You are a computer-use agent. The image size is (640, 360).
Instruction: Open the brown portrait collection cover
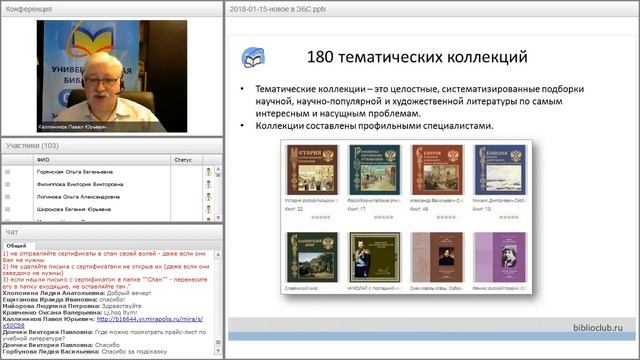(x=438, y=258)
